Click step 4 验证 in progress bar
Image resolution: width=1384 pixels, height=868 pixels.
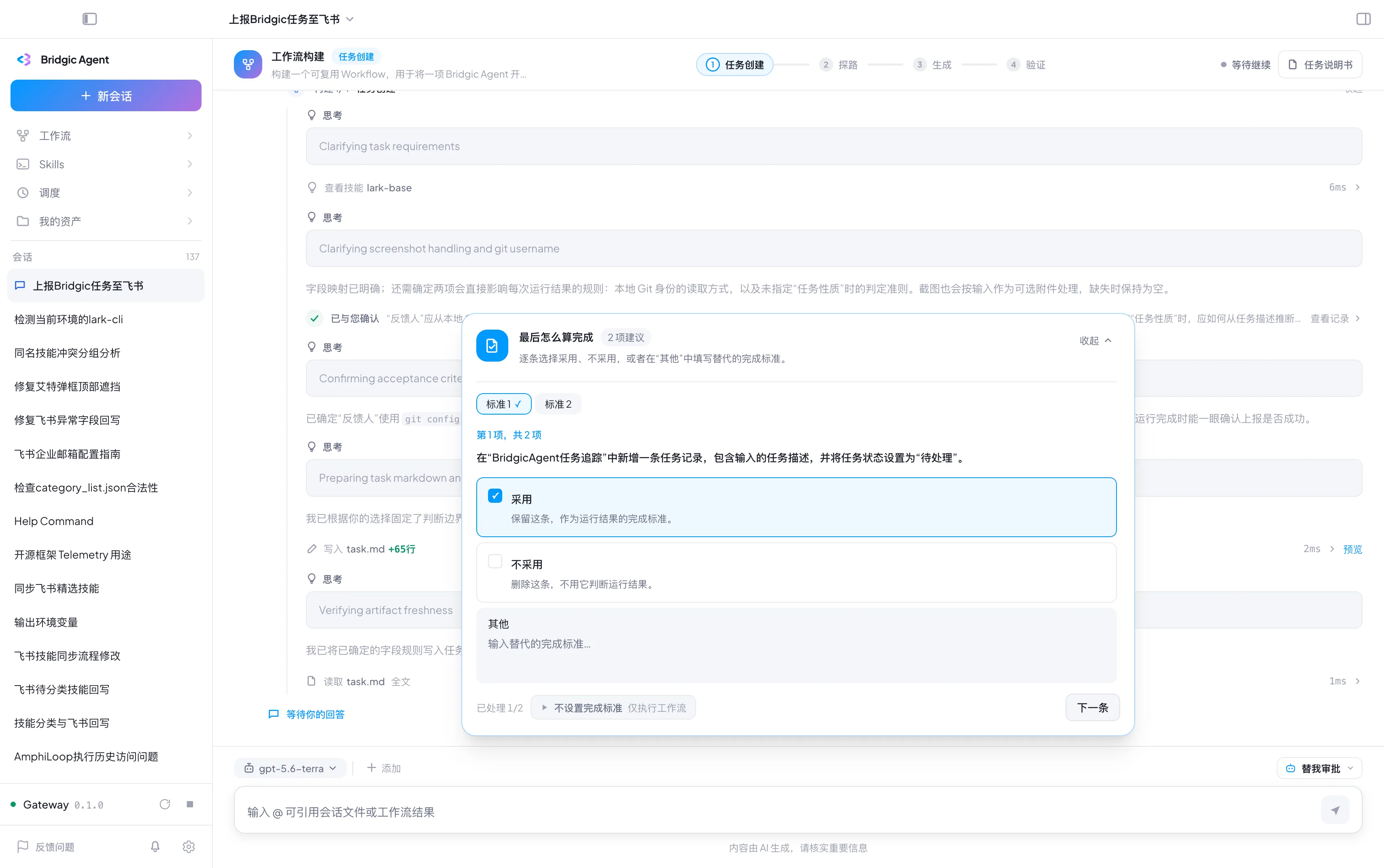point(1026,64)
